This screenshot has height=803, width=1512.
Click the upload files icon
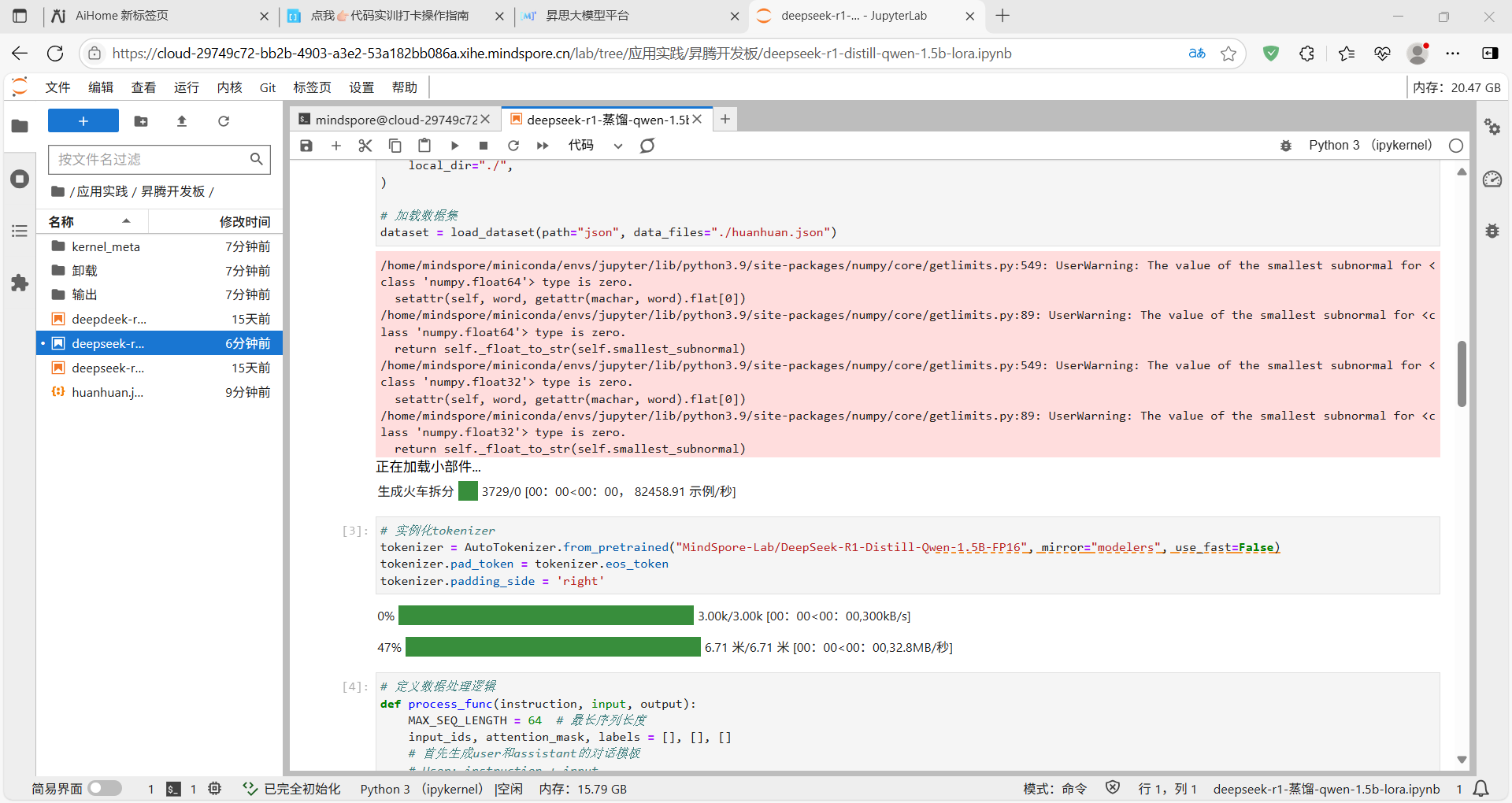click(x=182, y=121)
